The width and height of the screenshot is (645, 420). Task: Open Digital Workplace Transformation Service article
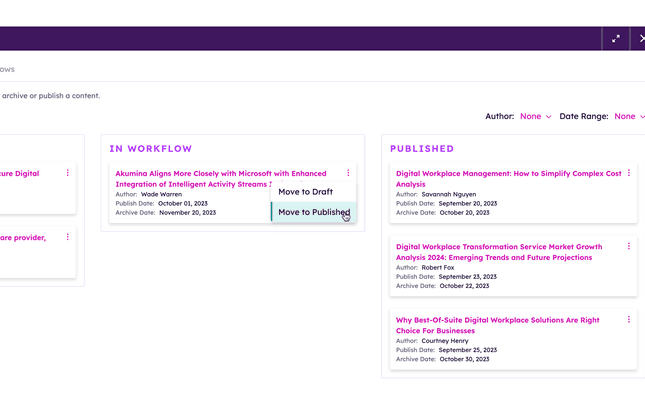(499, 252)
